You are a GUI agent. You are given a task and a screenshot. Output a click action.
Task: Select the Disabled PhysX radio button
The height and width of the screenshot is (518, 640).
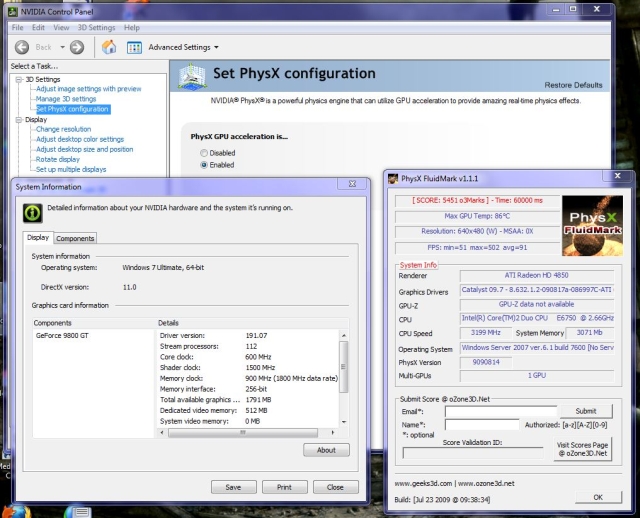[204, 153]
